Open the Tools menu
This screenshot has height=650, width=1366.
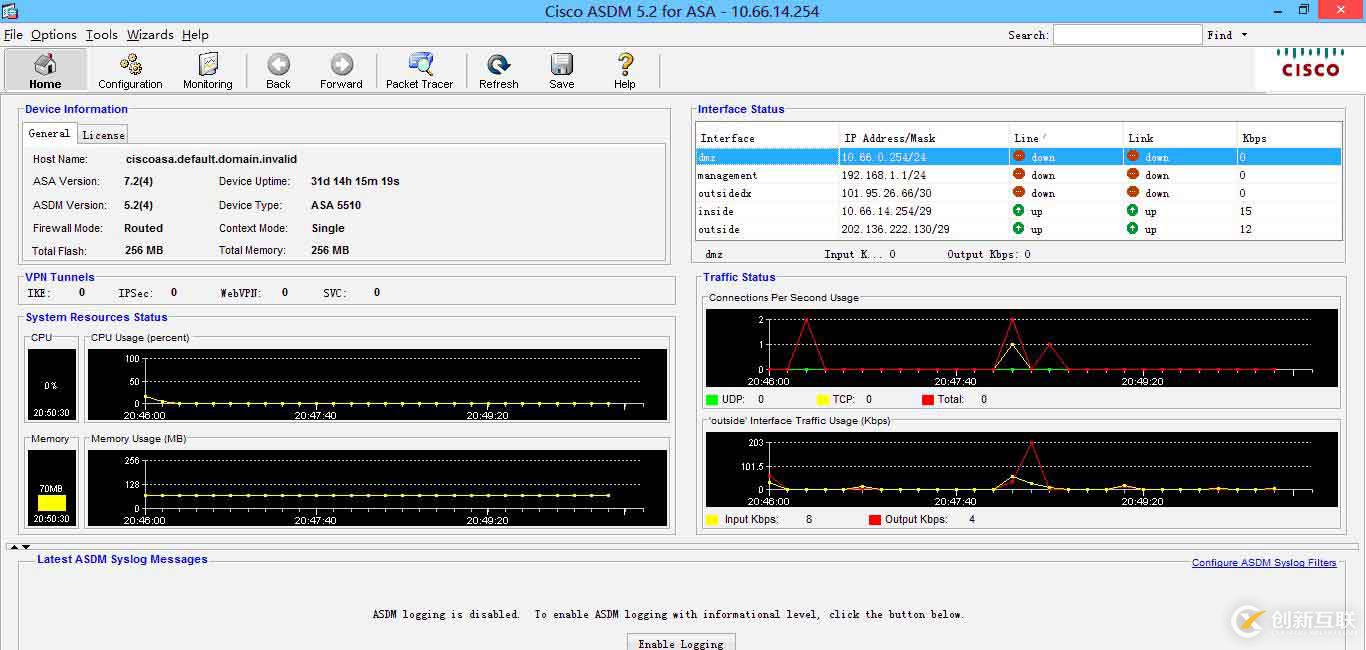pyautogui.click(x=101, y=35)
